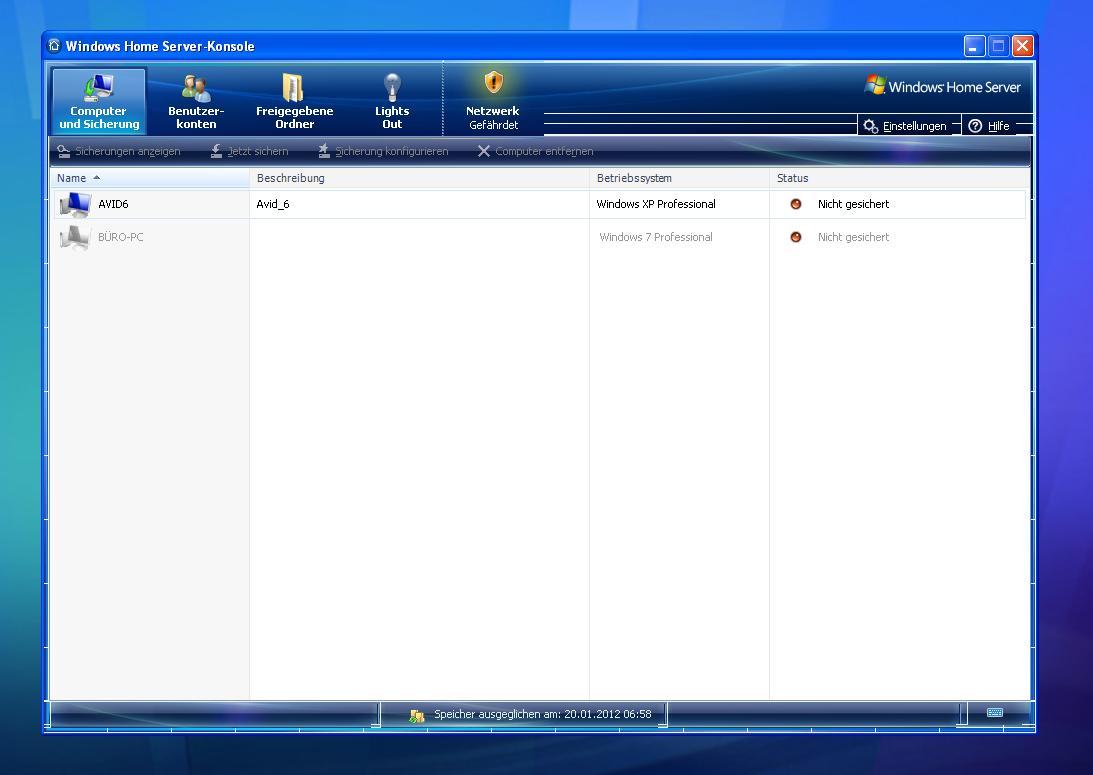
Task: Click AVID6 Nicht gesichert text
Action: point(853,204)
